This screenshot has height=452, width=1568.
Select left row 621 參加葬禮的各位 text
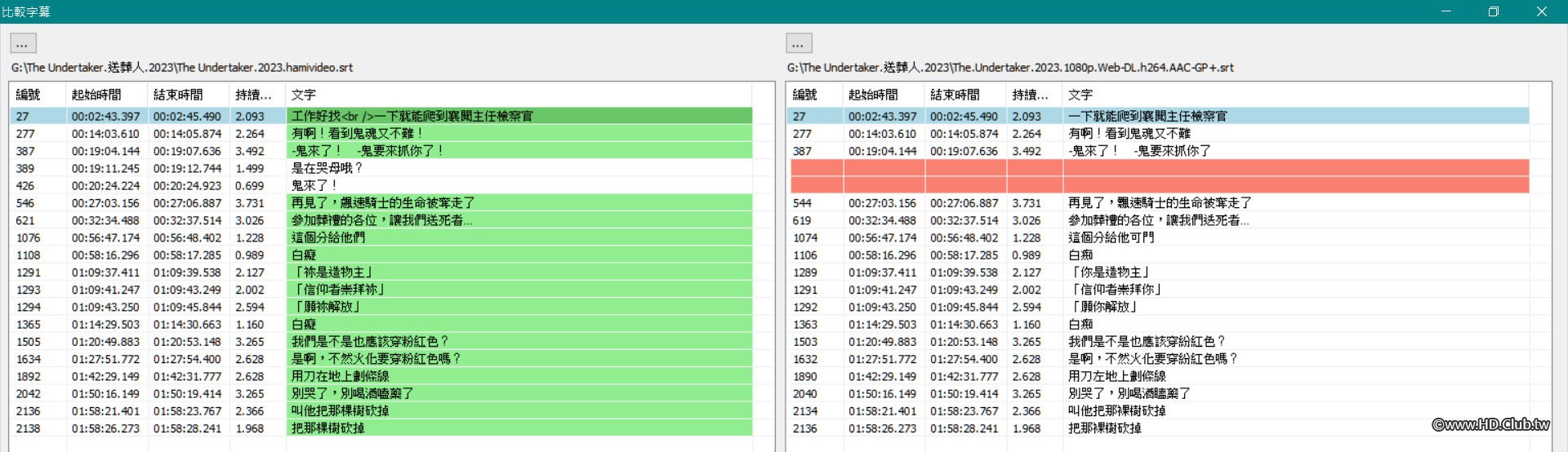click(381, 220)
